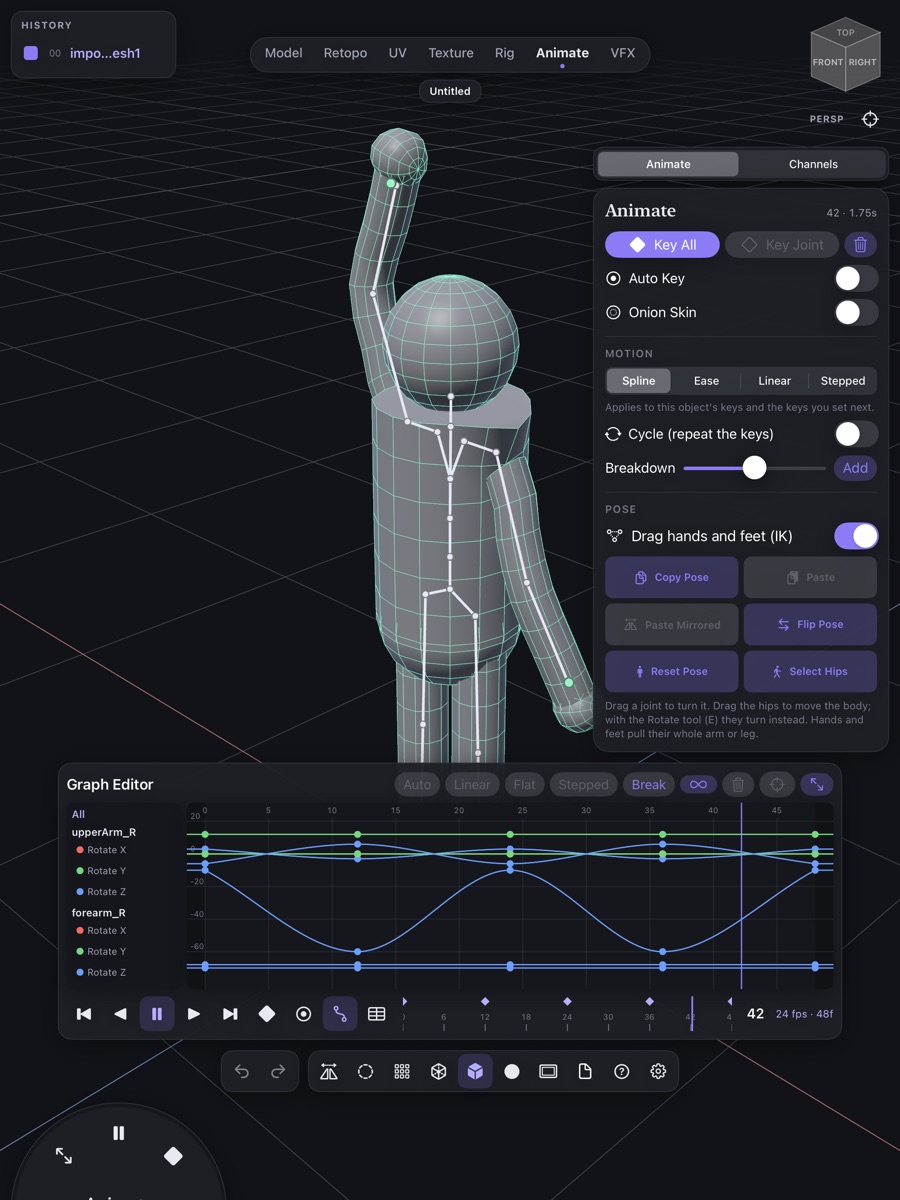Open the Channels panel tab
Screen dimensions: 900x1200
click(x=813, y=164)
